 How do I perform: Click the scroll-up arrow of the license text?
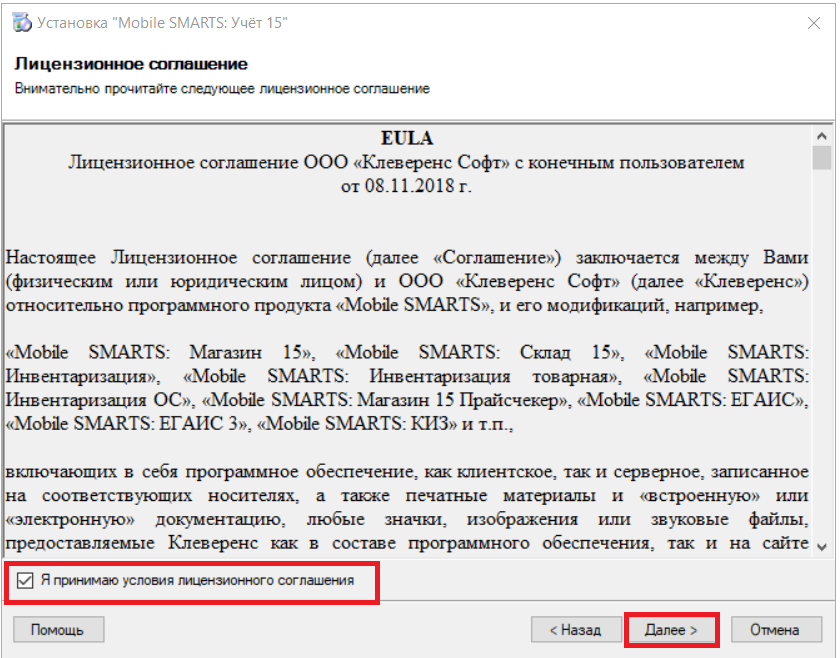click(821, 136)
